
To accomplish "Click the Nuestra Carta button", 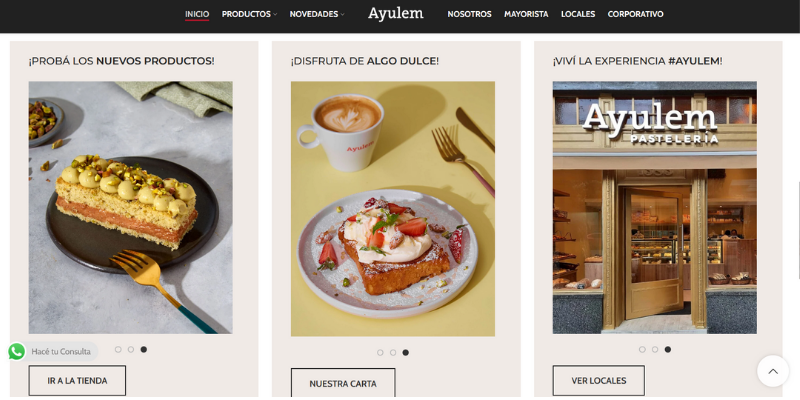I will pos(343,384).
